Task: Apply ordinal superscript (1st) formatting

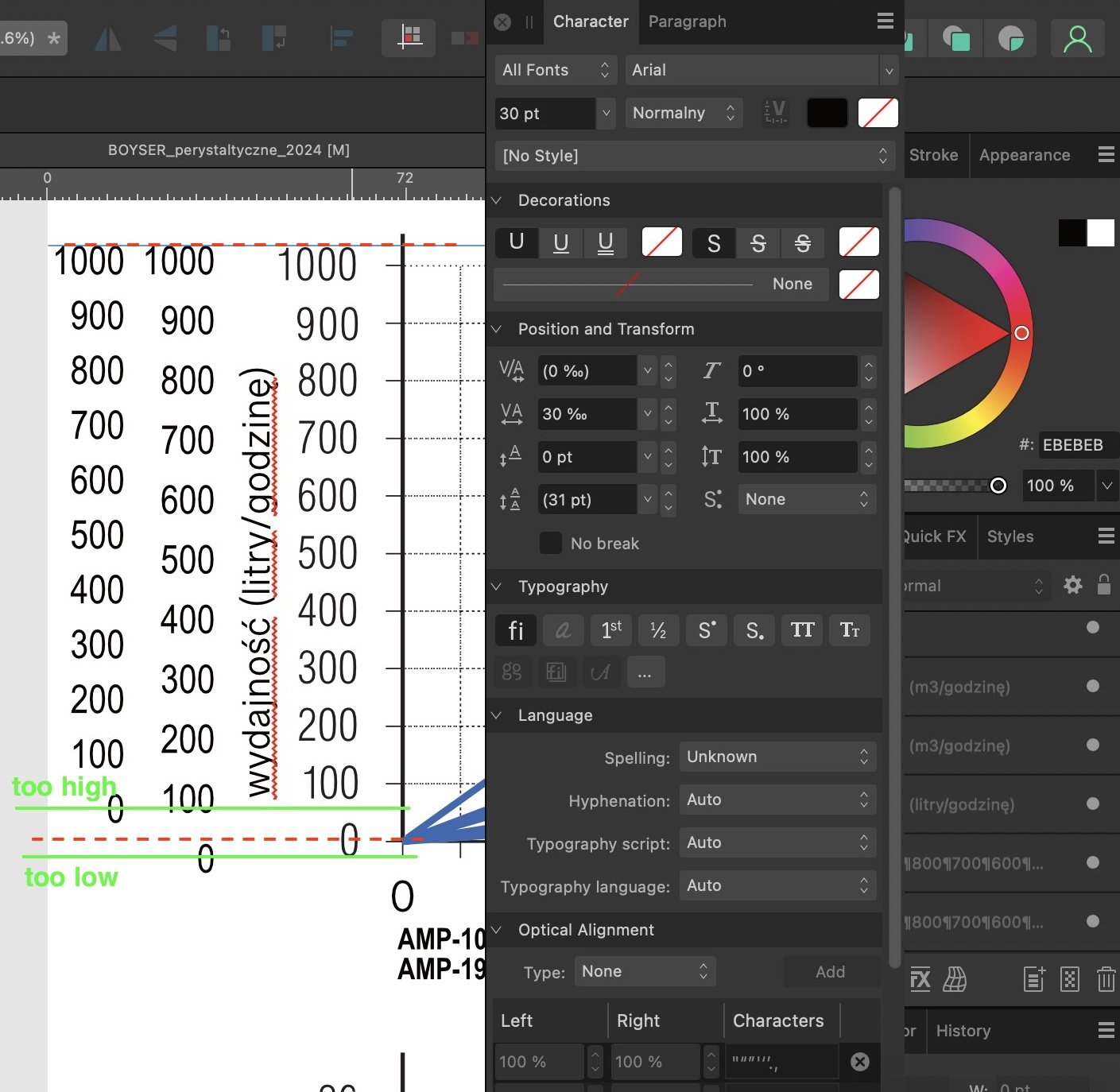Action: point(610,630)
